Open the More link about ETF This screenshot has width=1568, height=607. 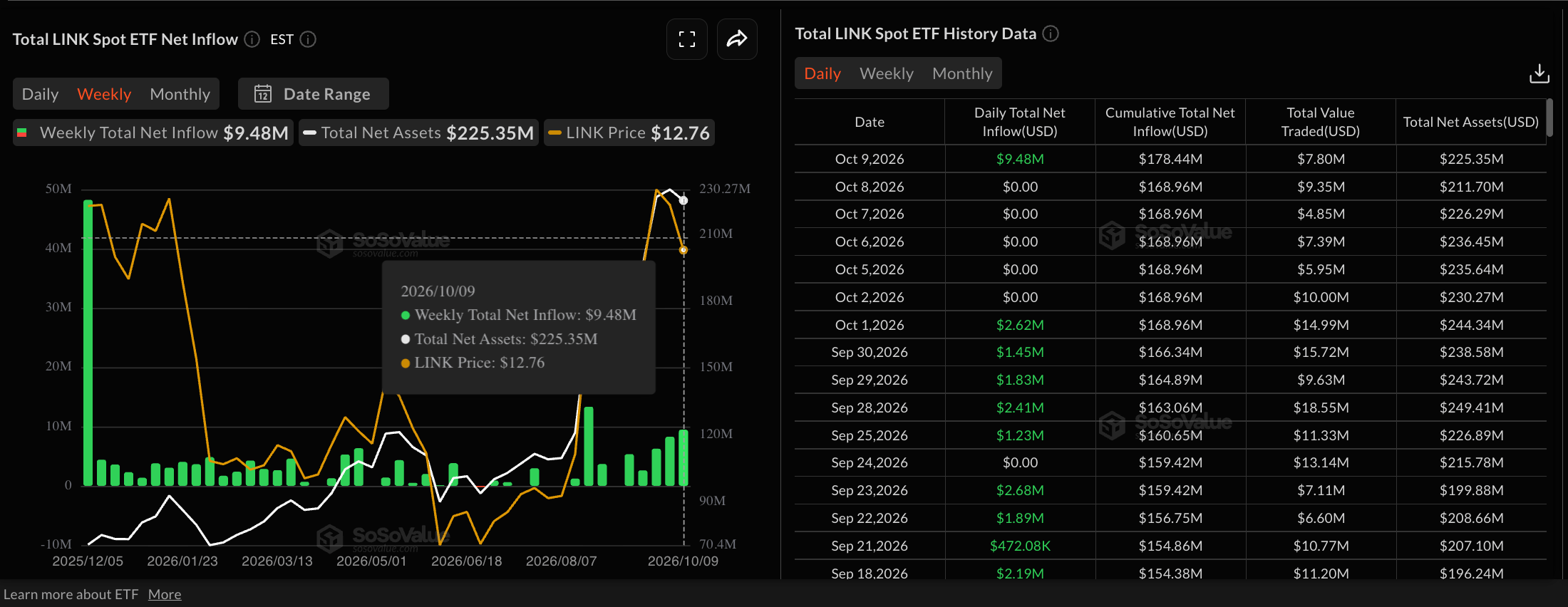(165, 594)
